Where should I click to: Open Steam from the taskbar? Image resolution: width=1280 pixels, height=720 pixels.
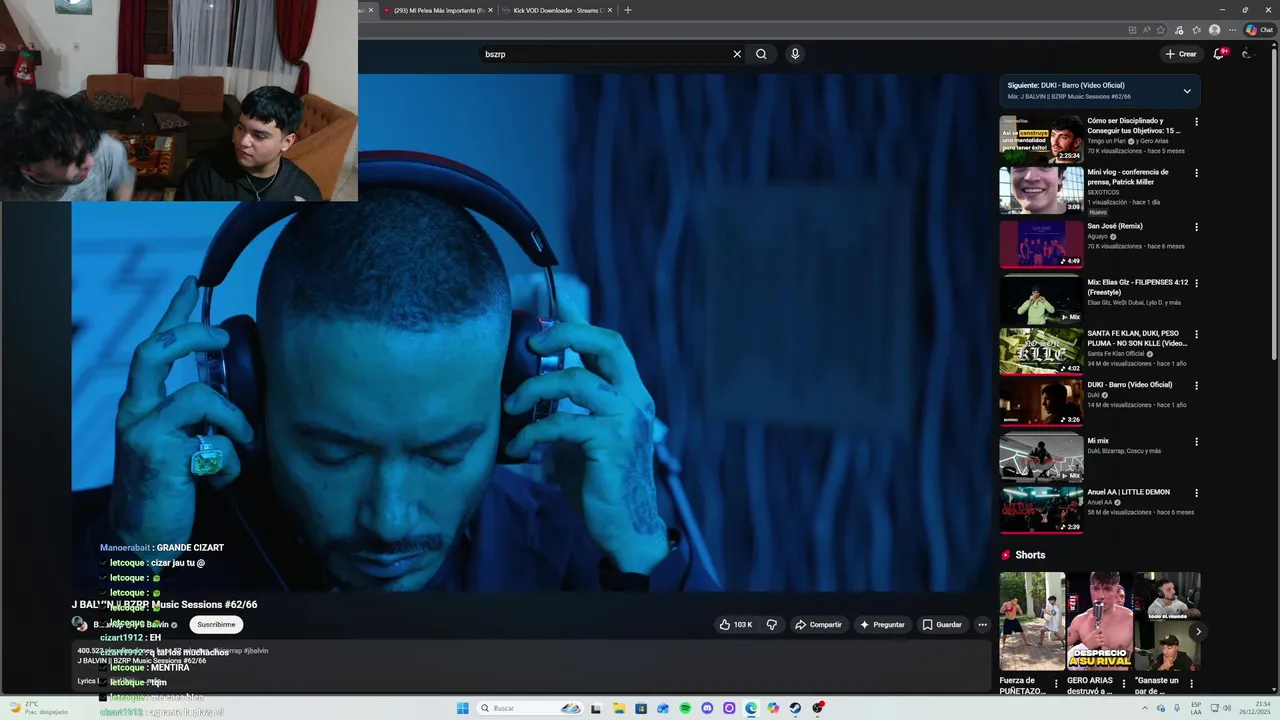coord(795,708)
